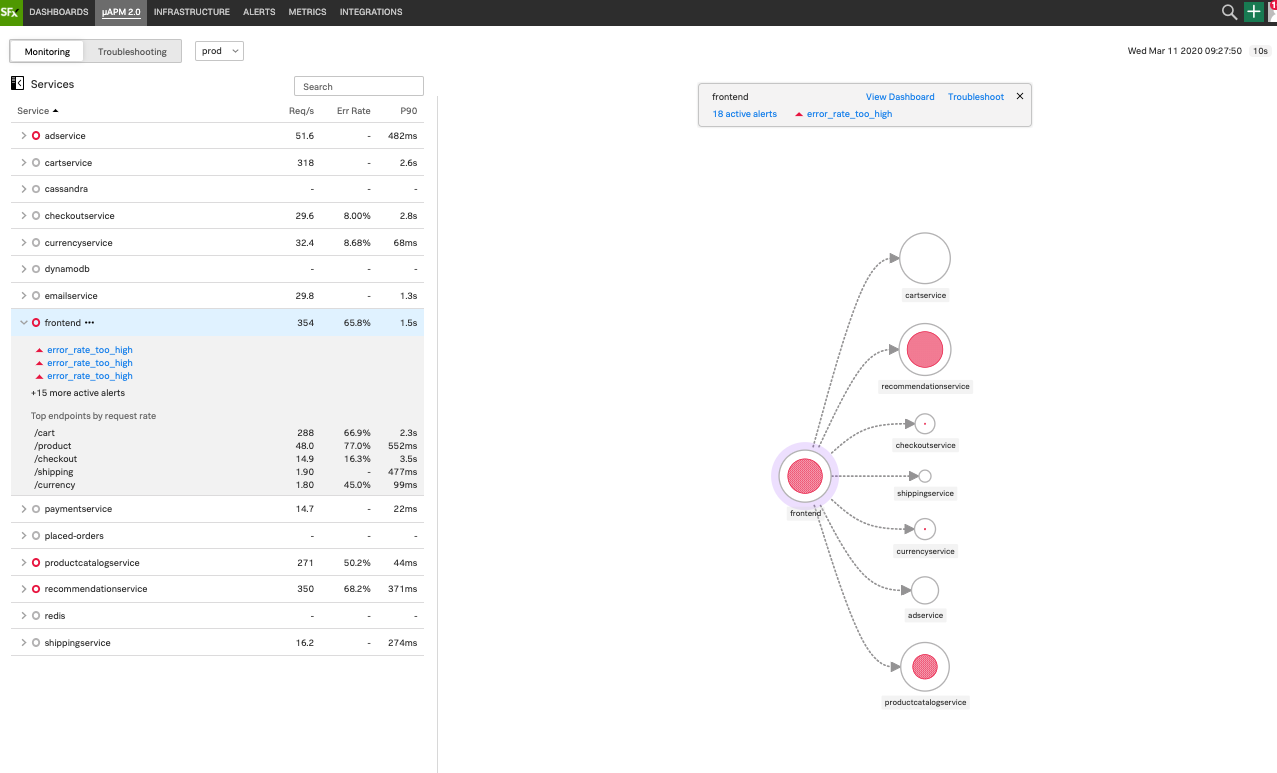Viewport: 1277px width, 773px height.
Task: Expand the cartservice row
Action: point(24,162)
